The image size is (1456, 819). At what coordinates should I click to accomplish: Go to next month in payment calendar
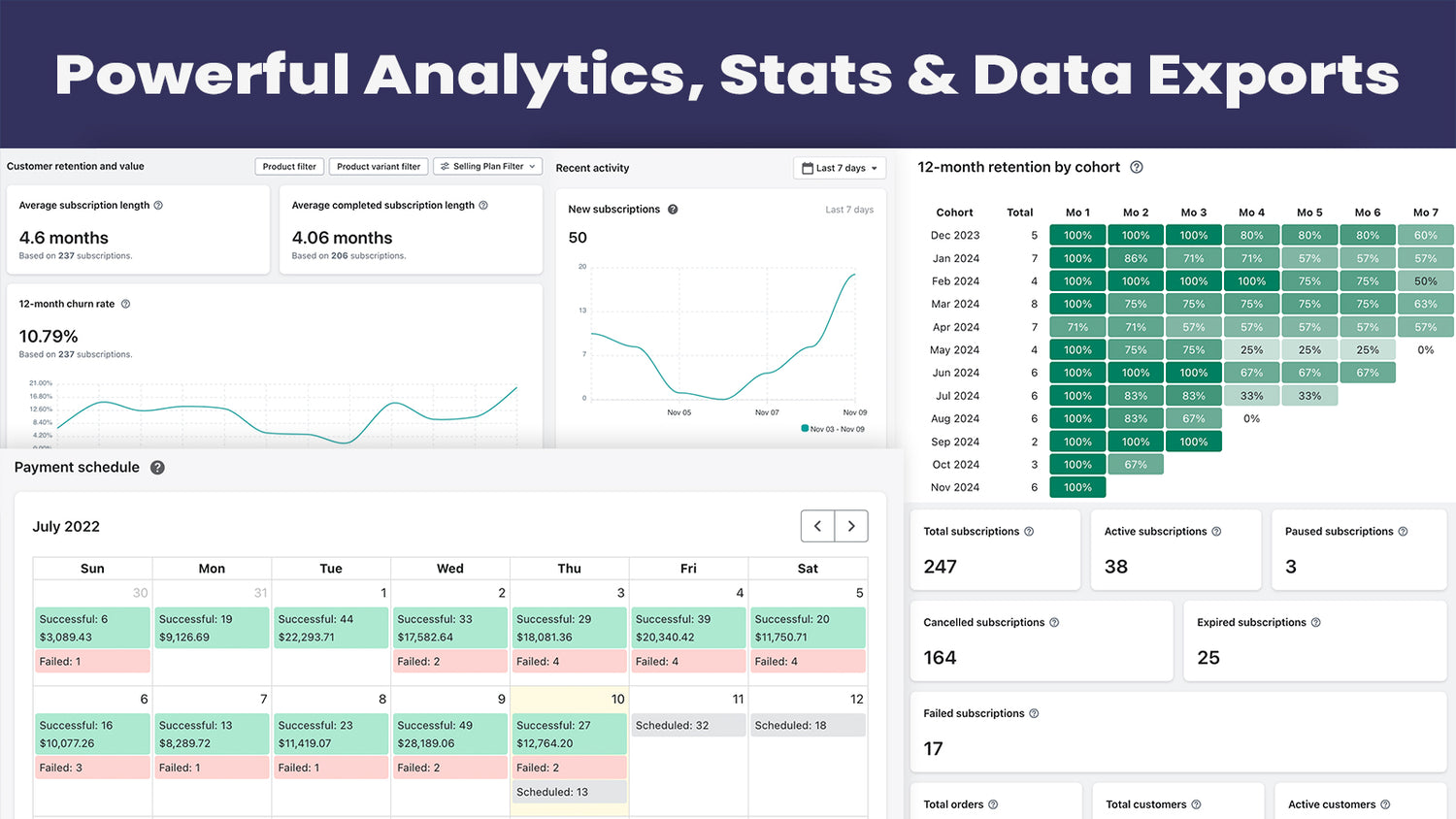tap(851, 526)
